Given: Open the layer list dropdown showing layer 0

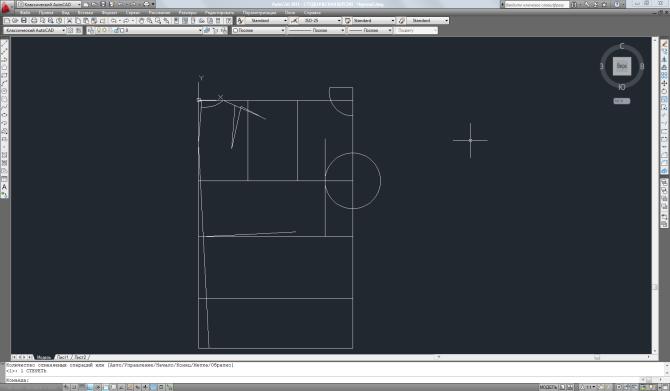Looking at the screenshot, I should click(149, 30).
